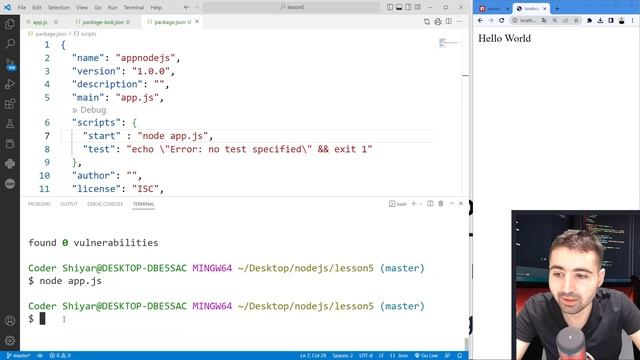Open the Terminal menu
This screenshot has height=360, width=640.
134,7
